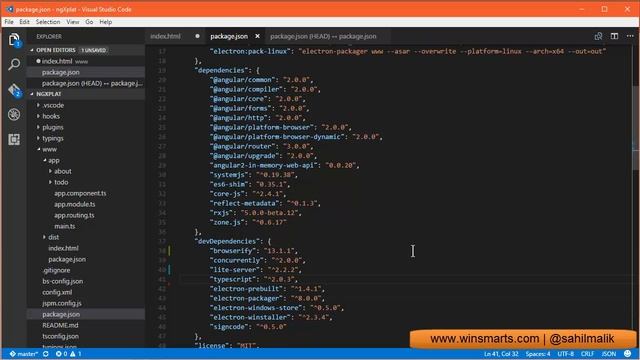
Task: Place cursor on the "typescript" line in editor
Action: [x=253, y=280]
